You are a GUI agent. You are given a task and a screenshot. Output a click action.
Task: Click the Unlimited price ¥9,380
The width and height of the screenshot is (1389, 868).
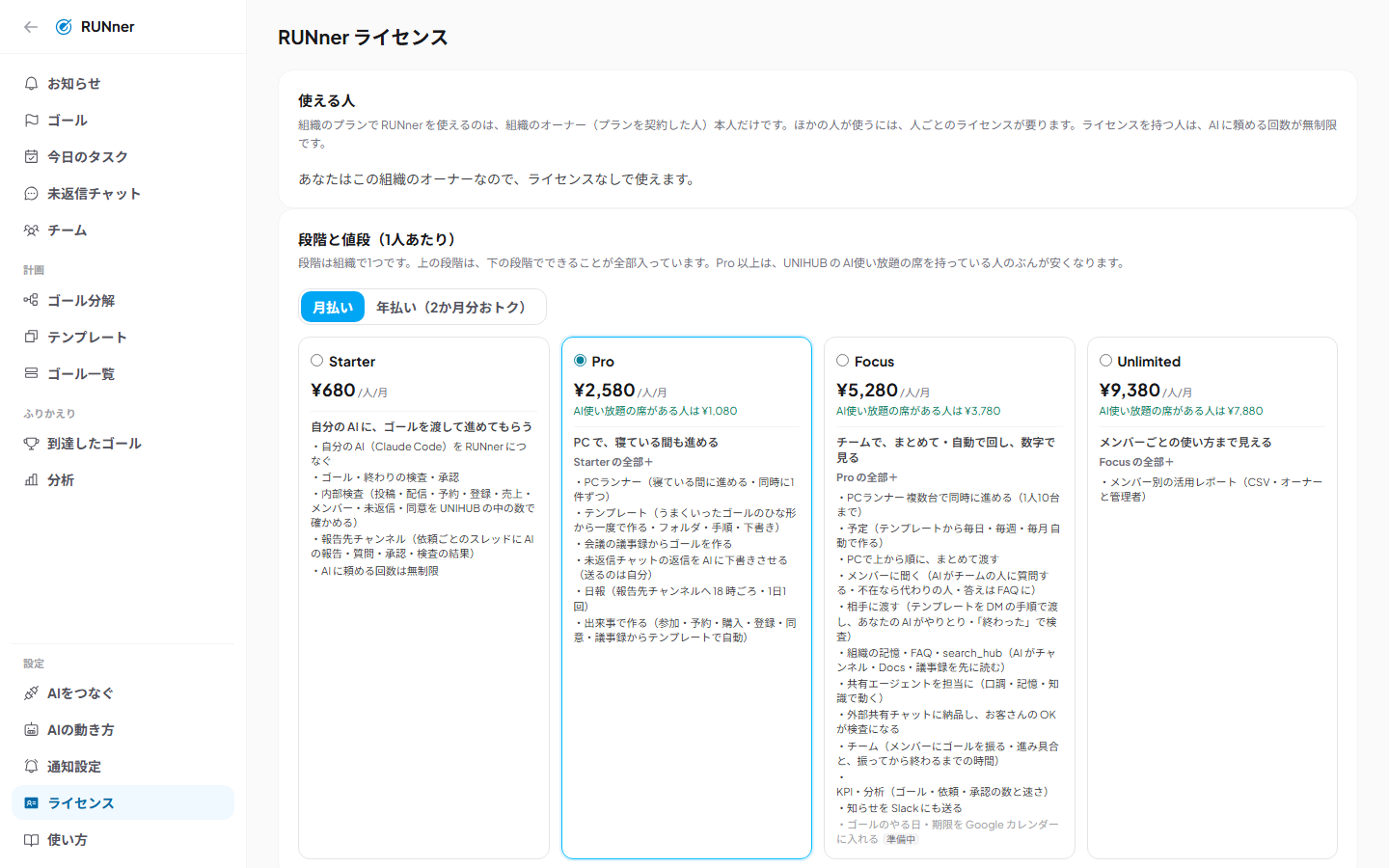(1130, 391)
